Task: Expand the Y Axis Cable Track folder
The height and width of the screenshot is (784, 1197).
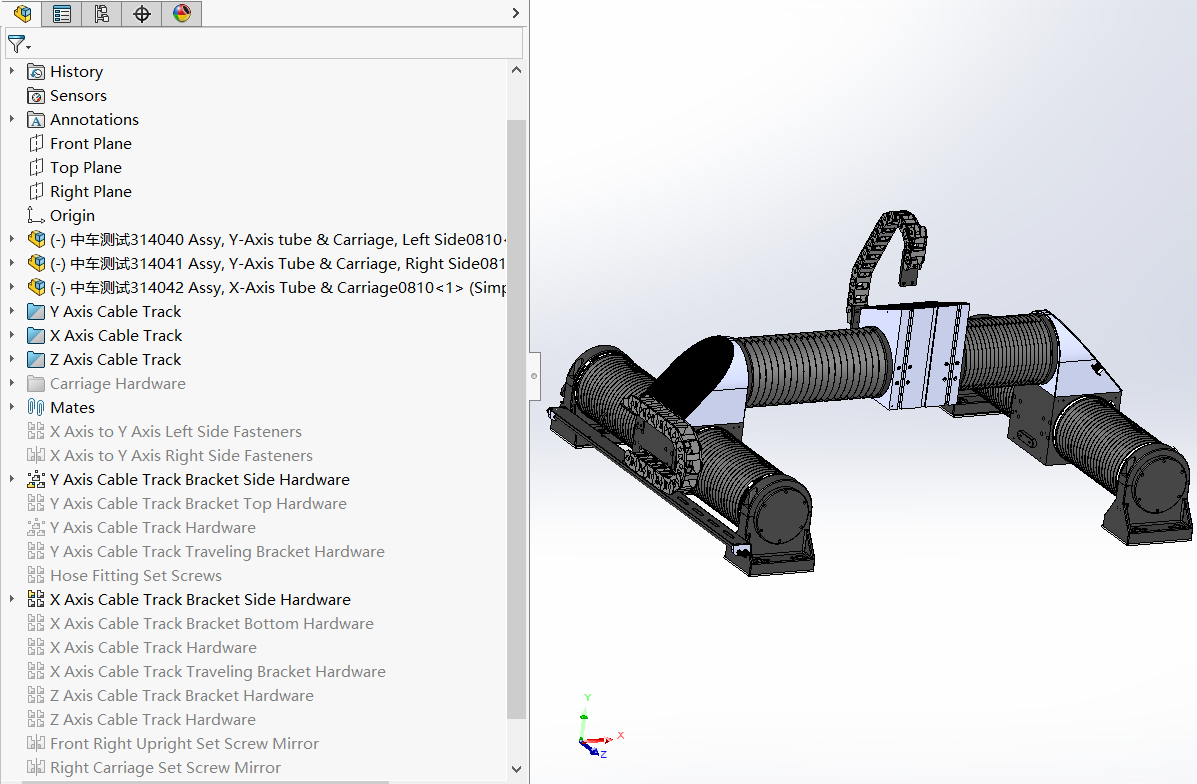Action: coord(12,312)
